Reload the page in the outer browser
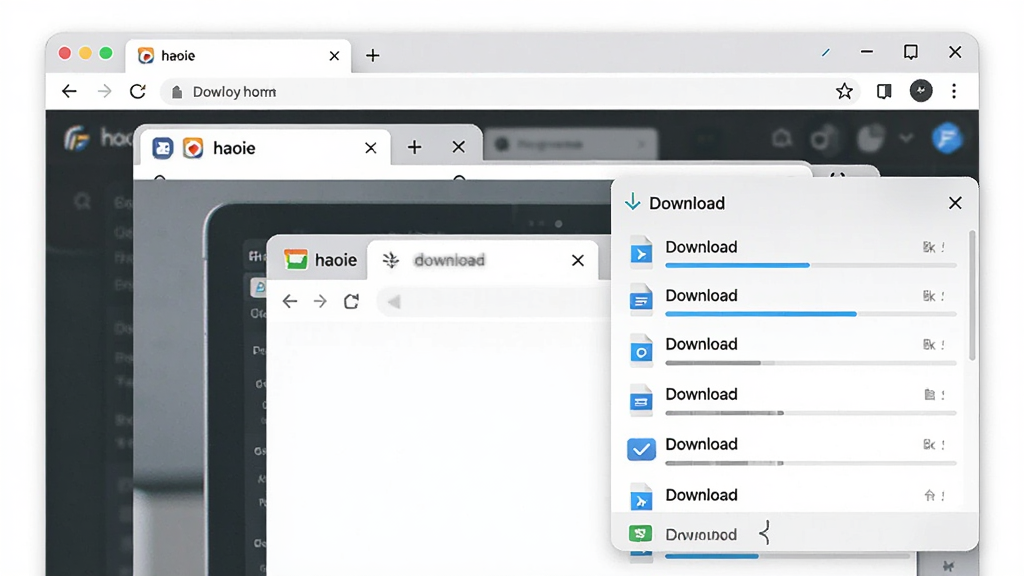Screen dimensions: 1024x576 pos(138,91)
